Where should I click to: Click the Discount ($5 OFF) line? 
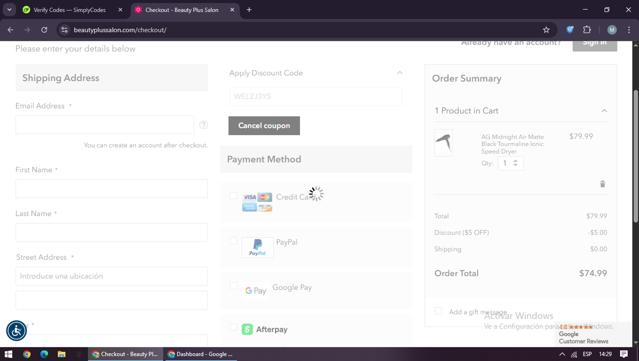click(x=521, y=233)
